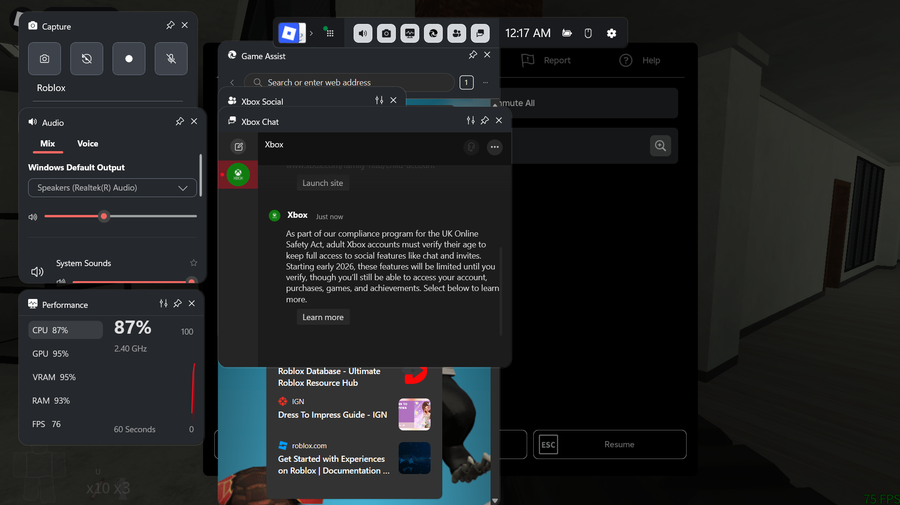Click Launch site button in chat
This screenshot has width=900, height=505.
[323, 183]
